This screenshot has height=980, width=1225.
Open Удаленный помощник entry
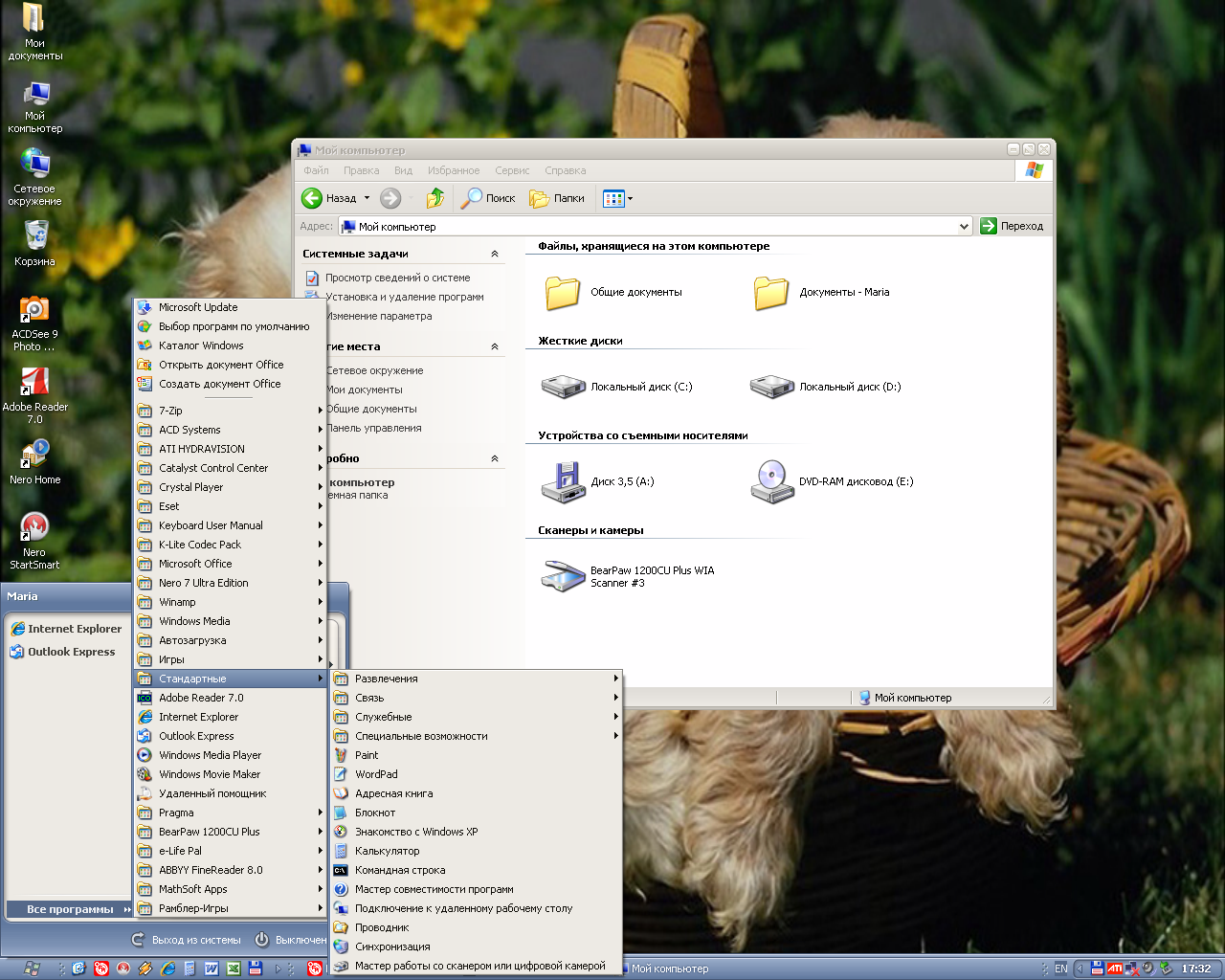point(230,793)
